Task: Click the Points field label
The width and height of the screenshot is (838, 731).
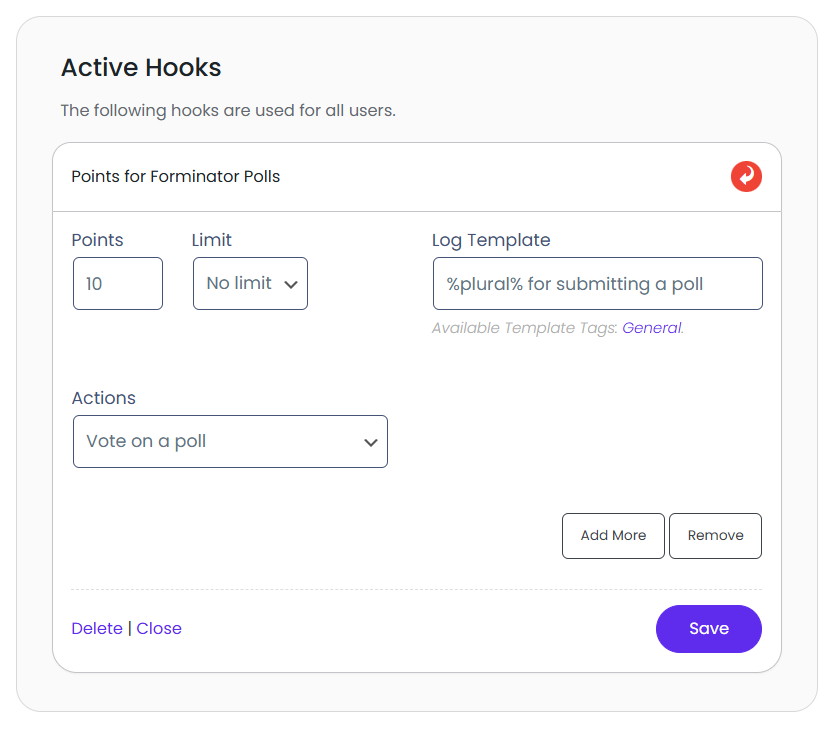Action: (x=98, y=240)
